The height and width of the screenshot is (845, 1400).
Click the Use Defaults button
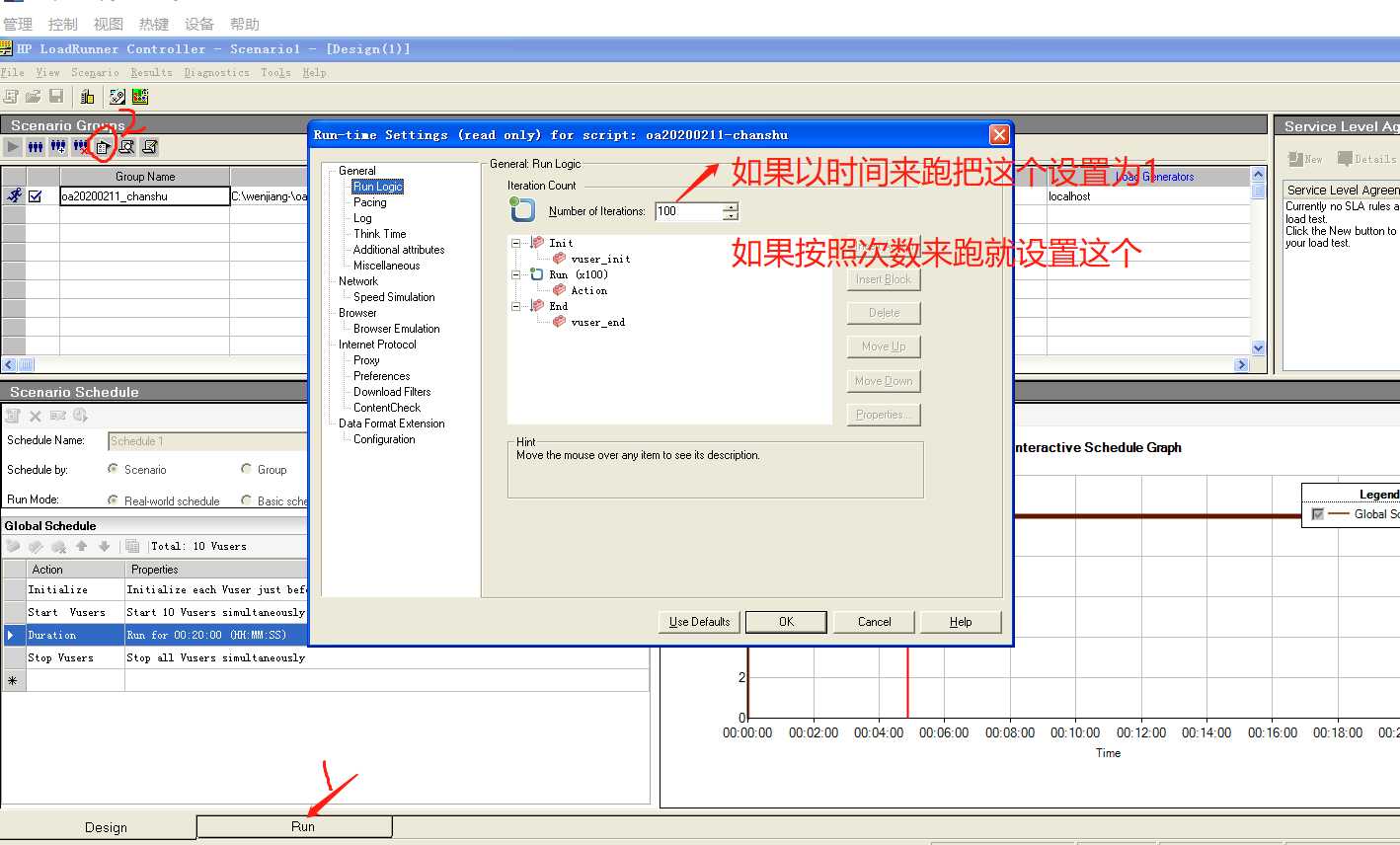[x=699, y=622]
